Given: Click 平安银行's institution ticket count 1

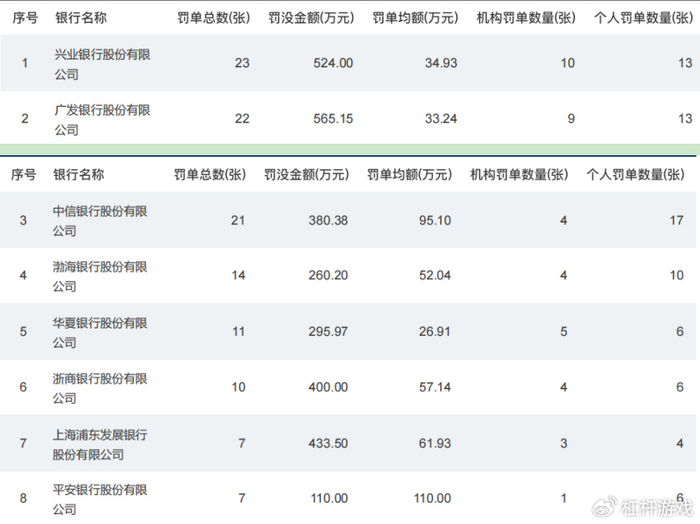Looking at the screenshot, I should tap(564, 498).
